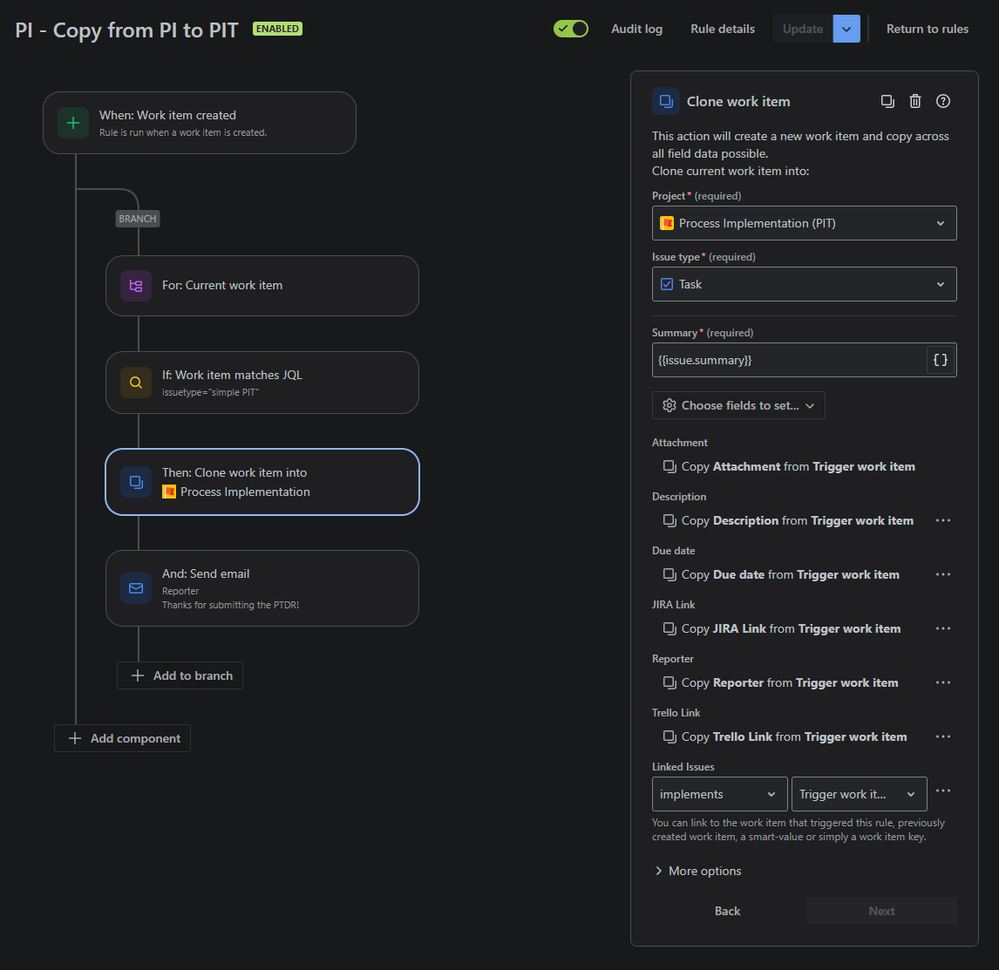Insert smart value using curly braces icon
Image resolution: width=999 pixels, height=970 pixels.
point(940,360)
